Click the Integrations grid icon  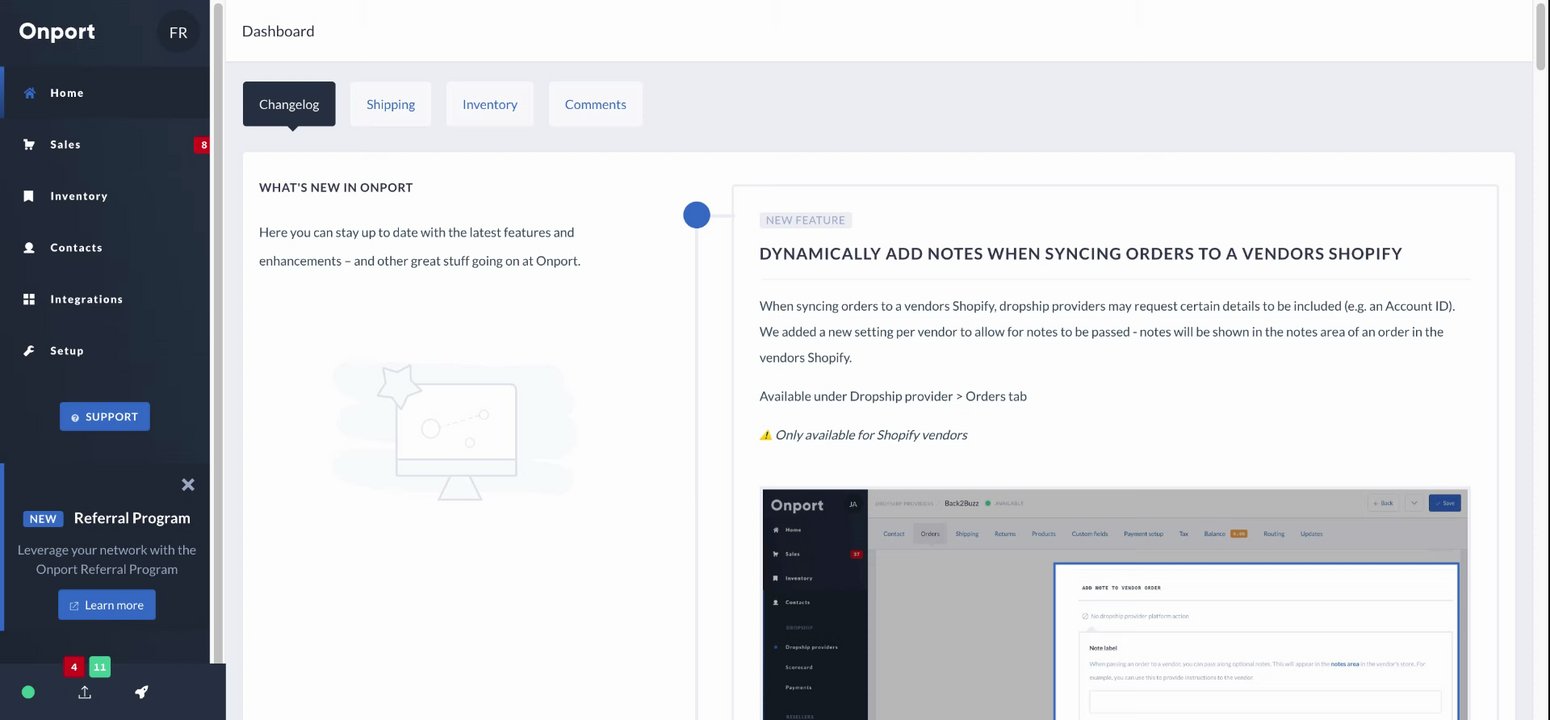point(29,299)
